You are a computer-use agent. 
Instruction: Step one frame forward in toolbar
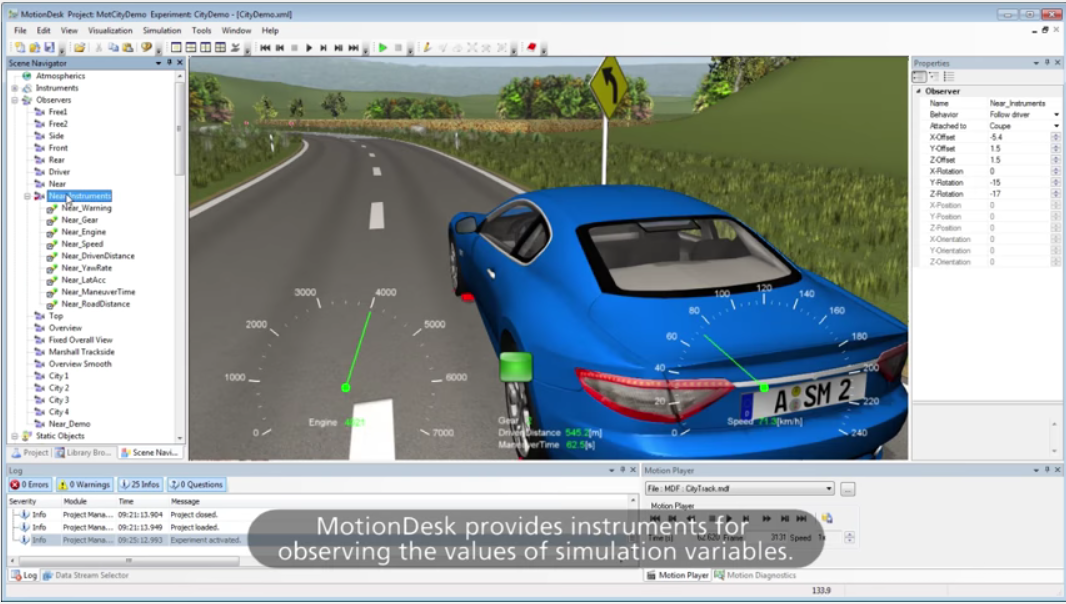[x=324, y=48]
